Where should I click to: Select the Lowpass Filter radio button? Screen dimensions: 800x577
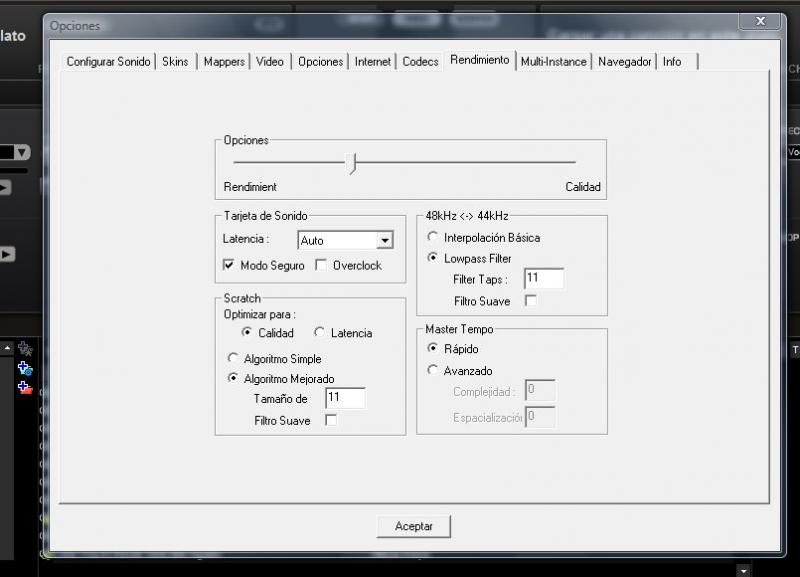point(432,258)
